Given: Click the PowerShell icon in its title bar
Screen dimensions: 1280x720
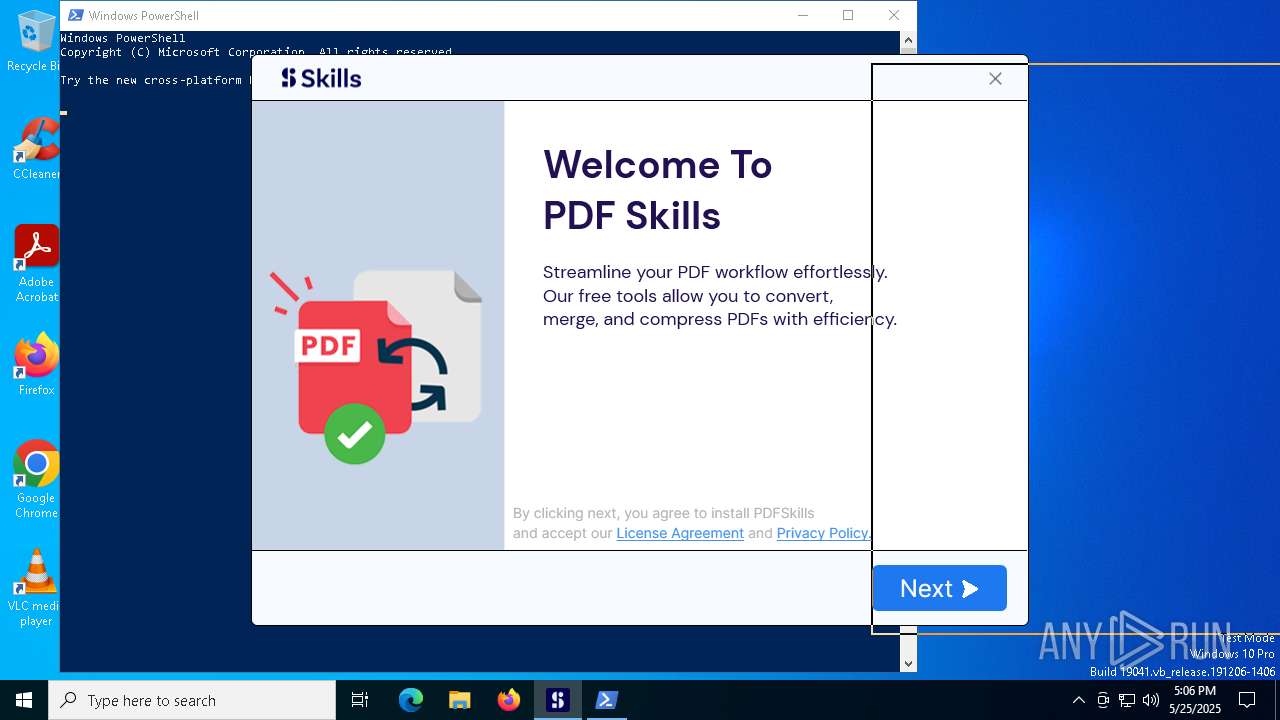Looking at the screenshot, I should click(x=75, y=15).
